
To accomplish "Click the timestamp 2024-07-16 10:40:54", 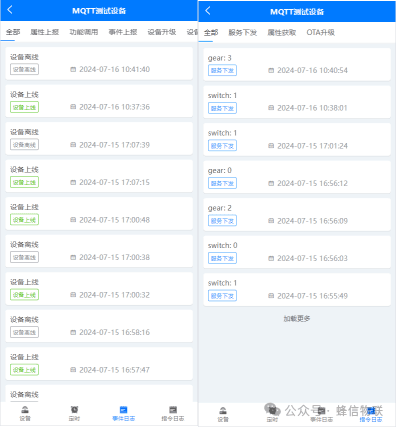I will (313, 70).
